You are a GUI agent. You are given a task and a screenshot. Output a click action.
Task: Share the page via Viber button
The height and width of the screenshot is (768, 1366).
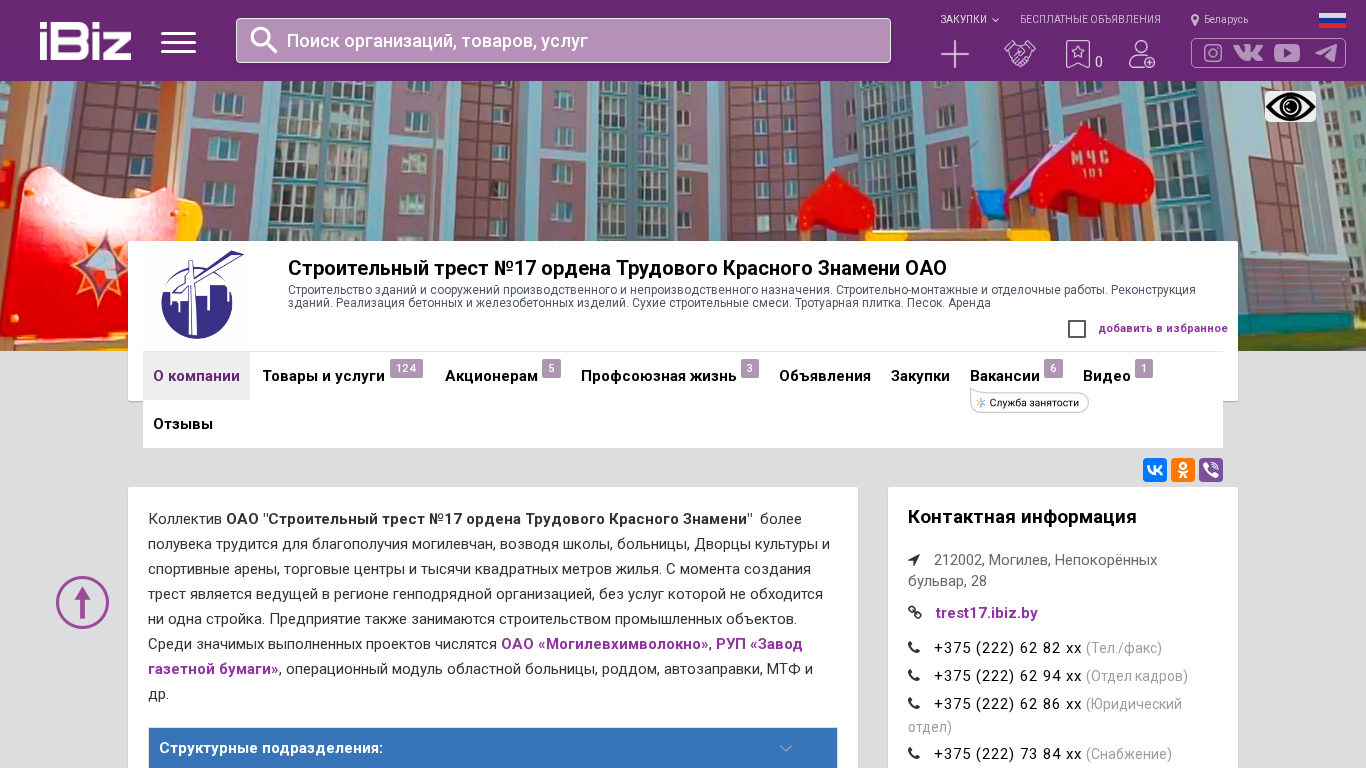[1211, 470]
